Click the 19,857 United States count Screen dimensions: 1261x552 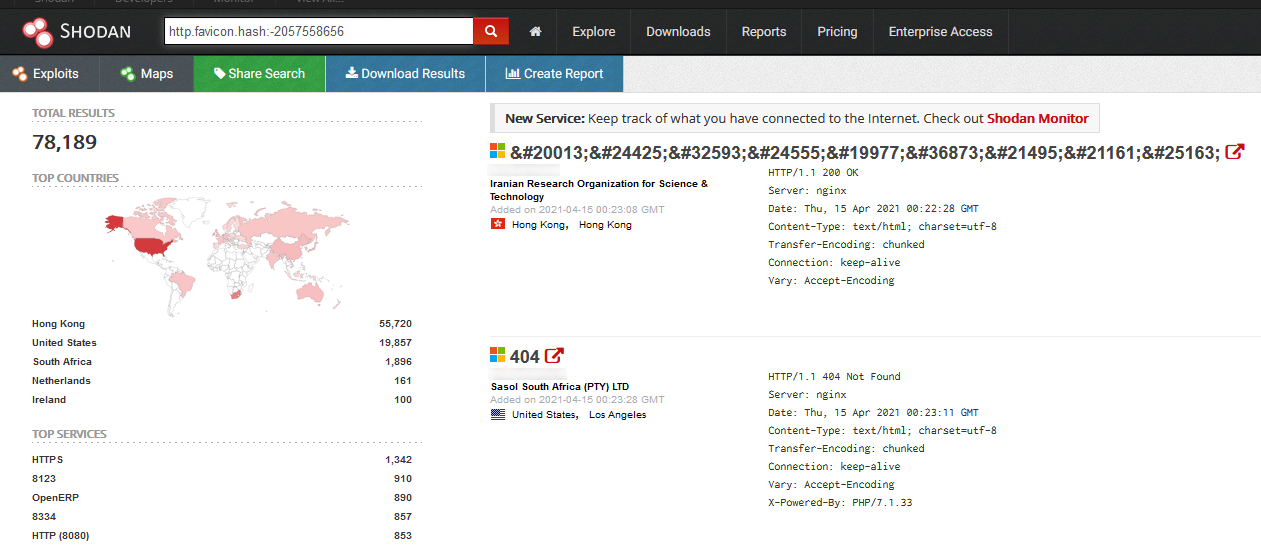[x=395, y=343]
